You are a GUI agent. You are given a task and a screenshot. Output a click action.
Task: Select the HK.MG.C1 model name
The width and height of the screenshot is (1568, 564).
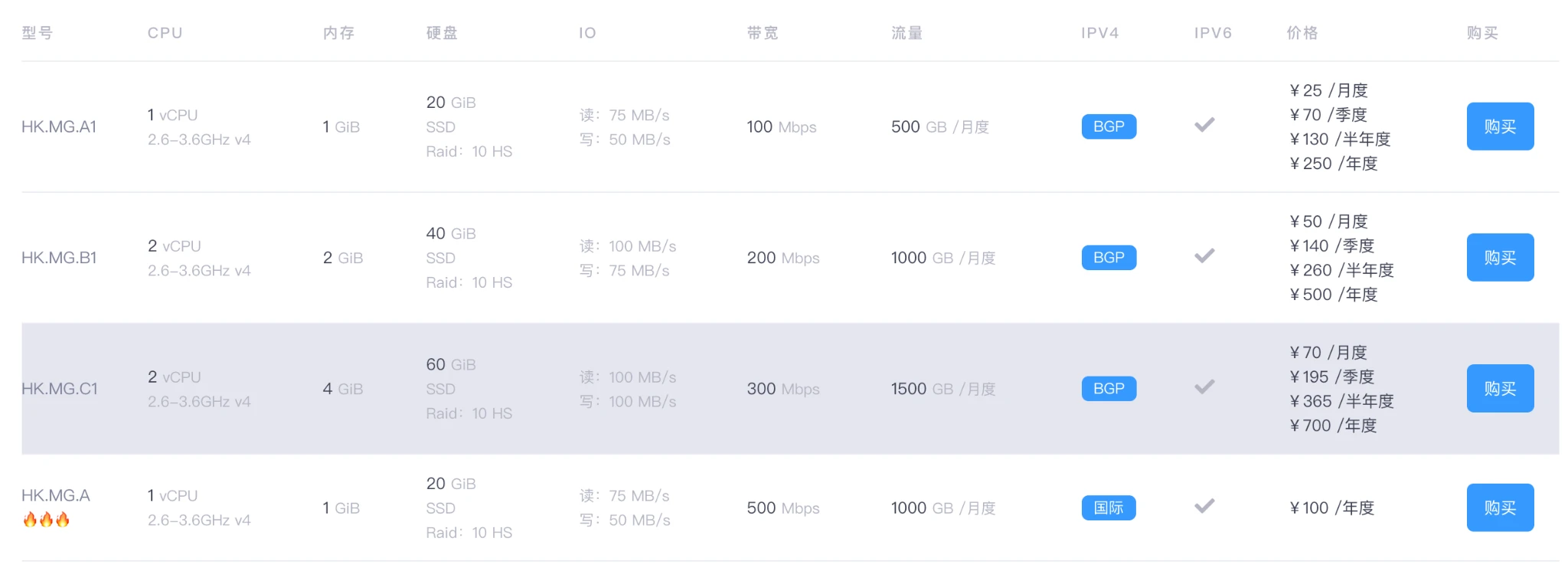tap(60, 389)
